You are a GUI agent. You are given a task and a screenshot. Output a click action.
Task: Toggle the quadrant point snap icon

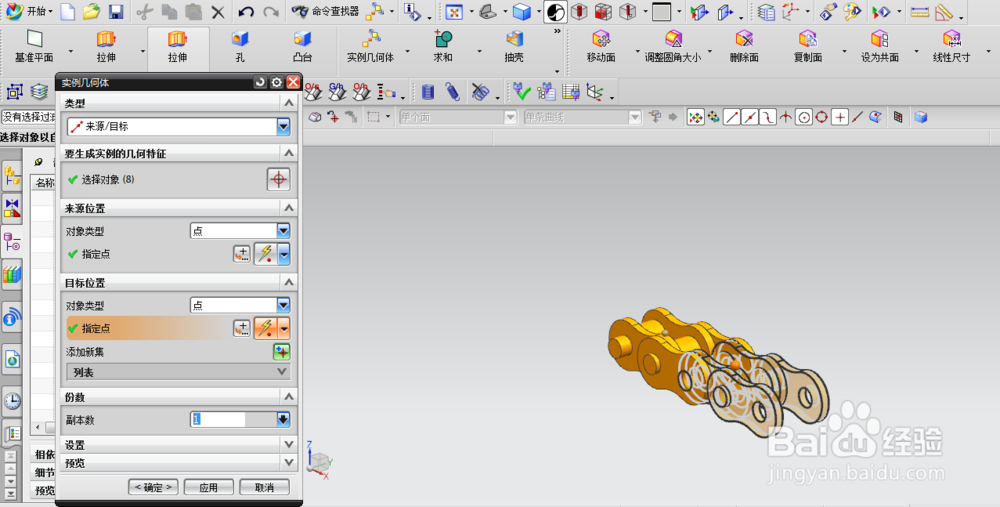[x=821, y=117]
